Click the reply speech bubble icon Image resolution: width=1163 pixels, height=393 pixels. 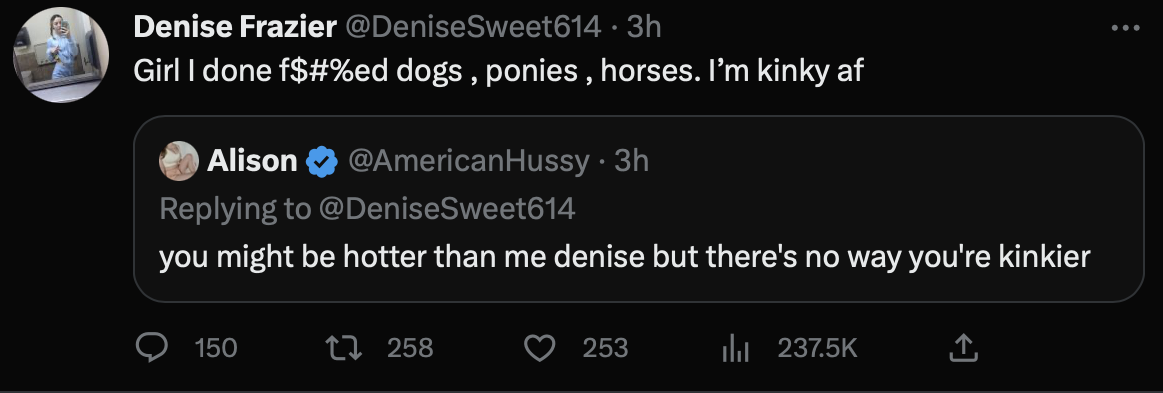[153, 347]
